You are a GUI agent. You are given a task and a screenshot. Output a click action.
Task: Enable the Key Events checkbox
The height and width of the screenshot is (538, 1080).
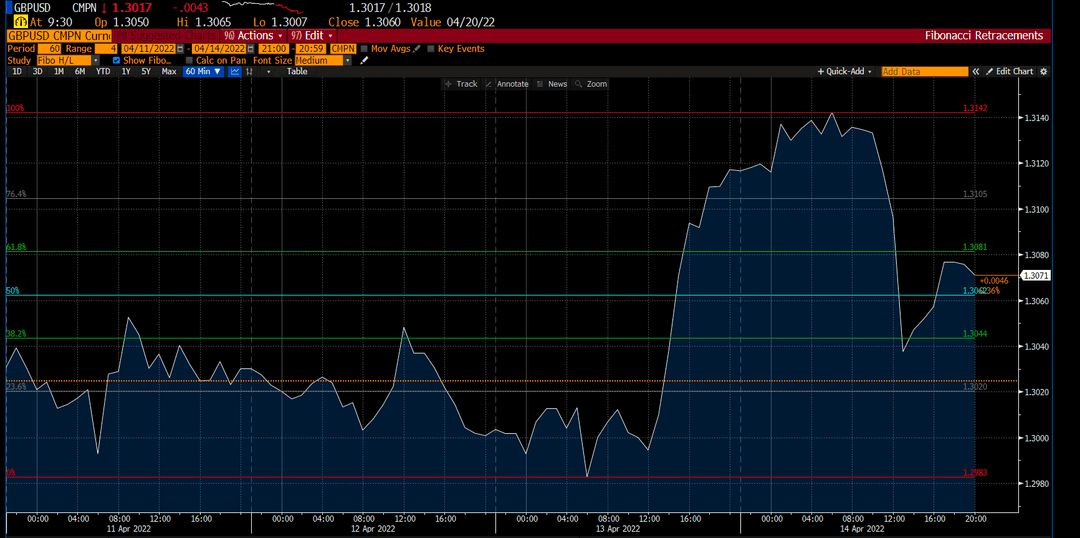(x=431, y=49)
